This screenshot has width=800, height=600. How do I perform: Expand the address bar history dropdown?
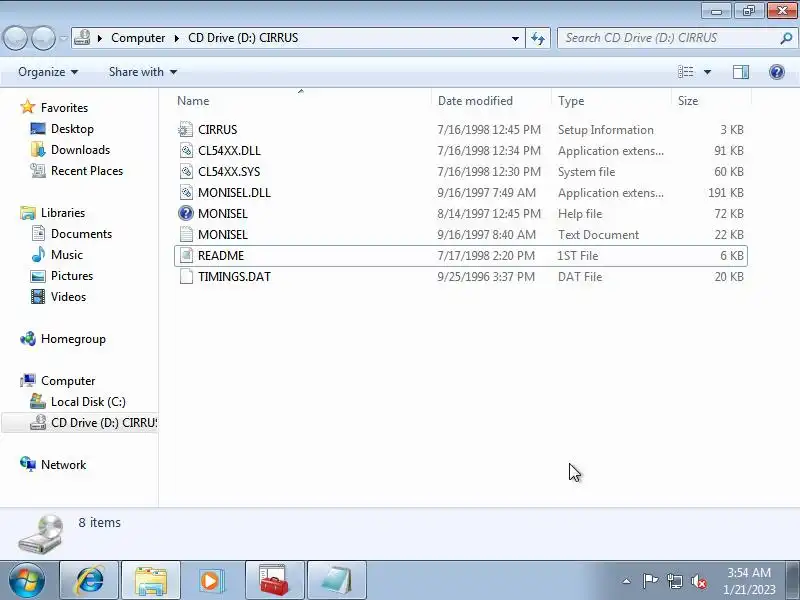point(515,38)
